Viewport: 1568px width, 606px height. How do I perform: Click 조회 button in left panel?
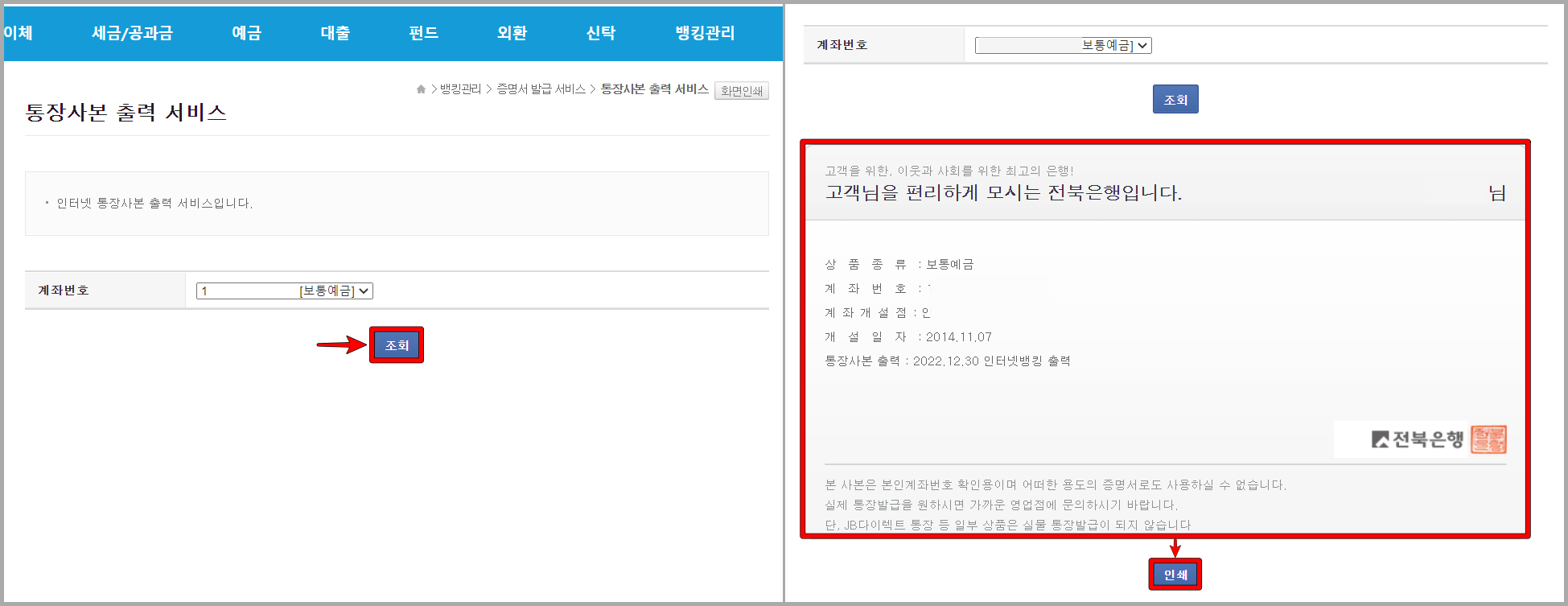pyautogui.click(x=397, y=345)
